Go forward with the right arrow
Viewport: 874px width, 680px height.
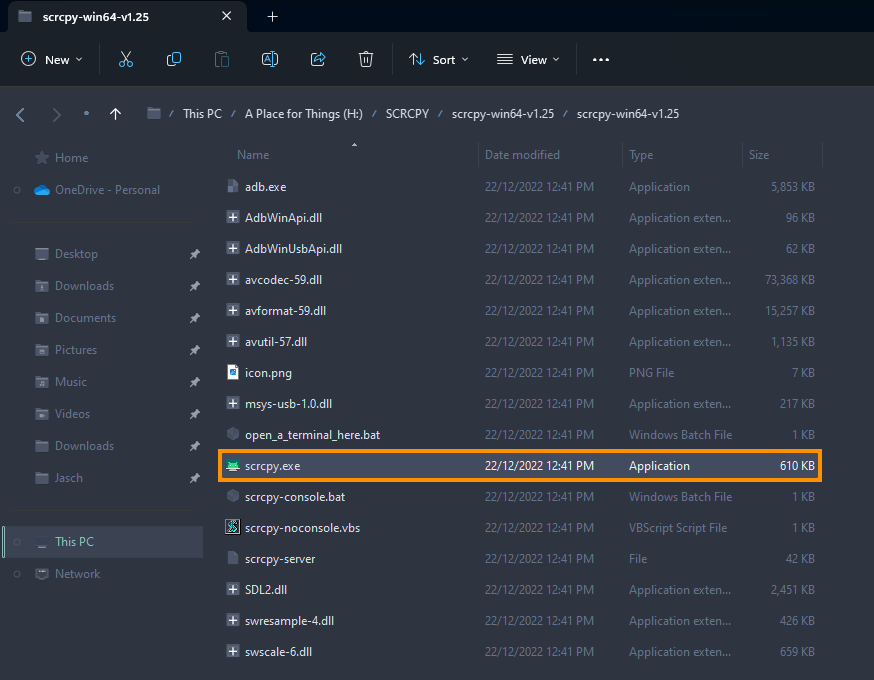56,115
